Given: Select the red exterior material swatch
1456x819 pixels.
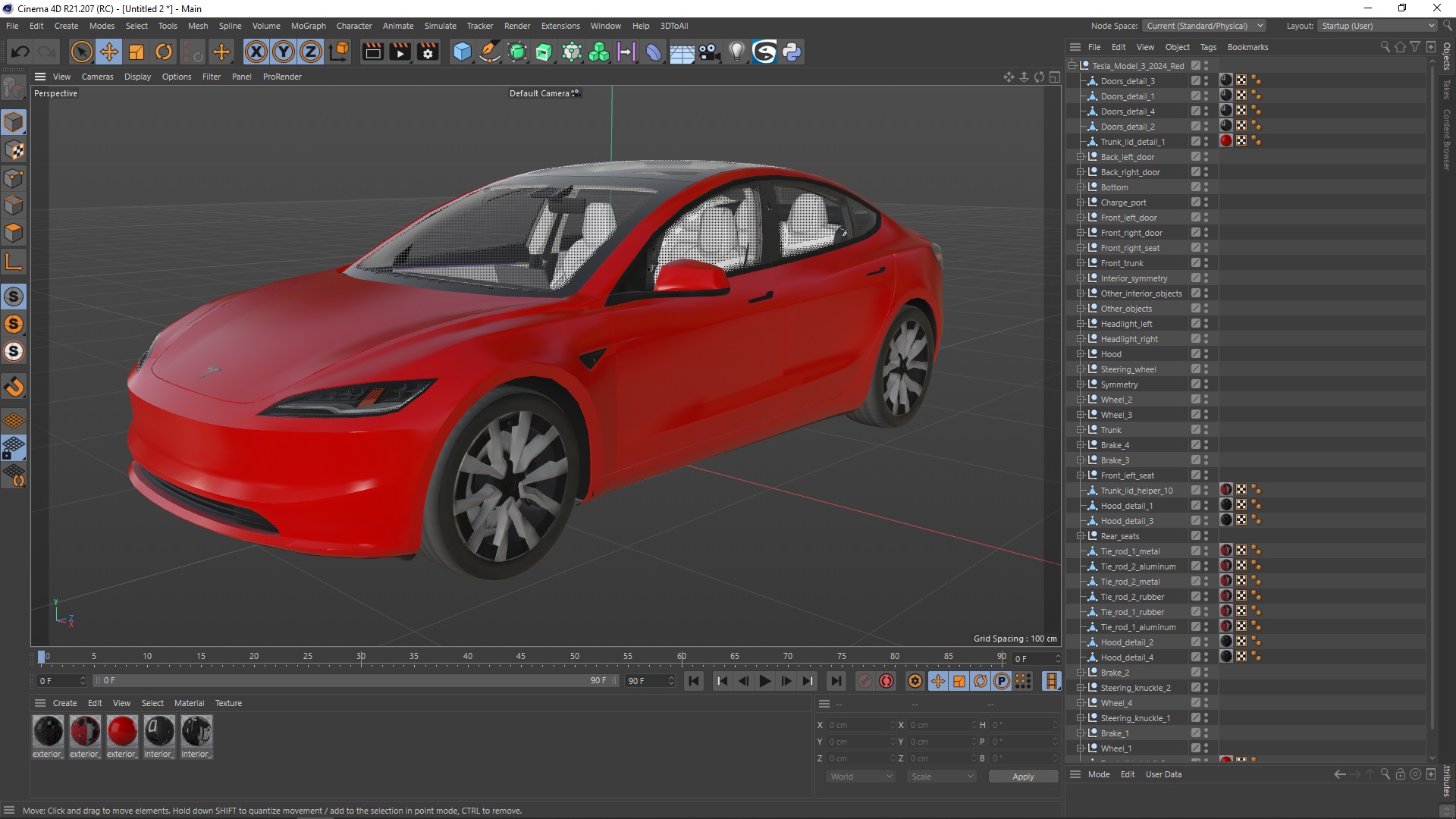Looking at the screenshot, I should click(x=122, y=732).
